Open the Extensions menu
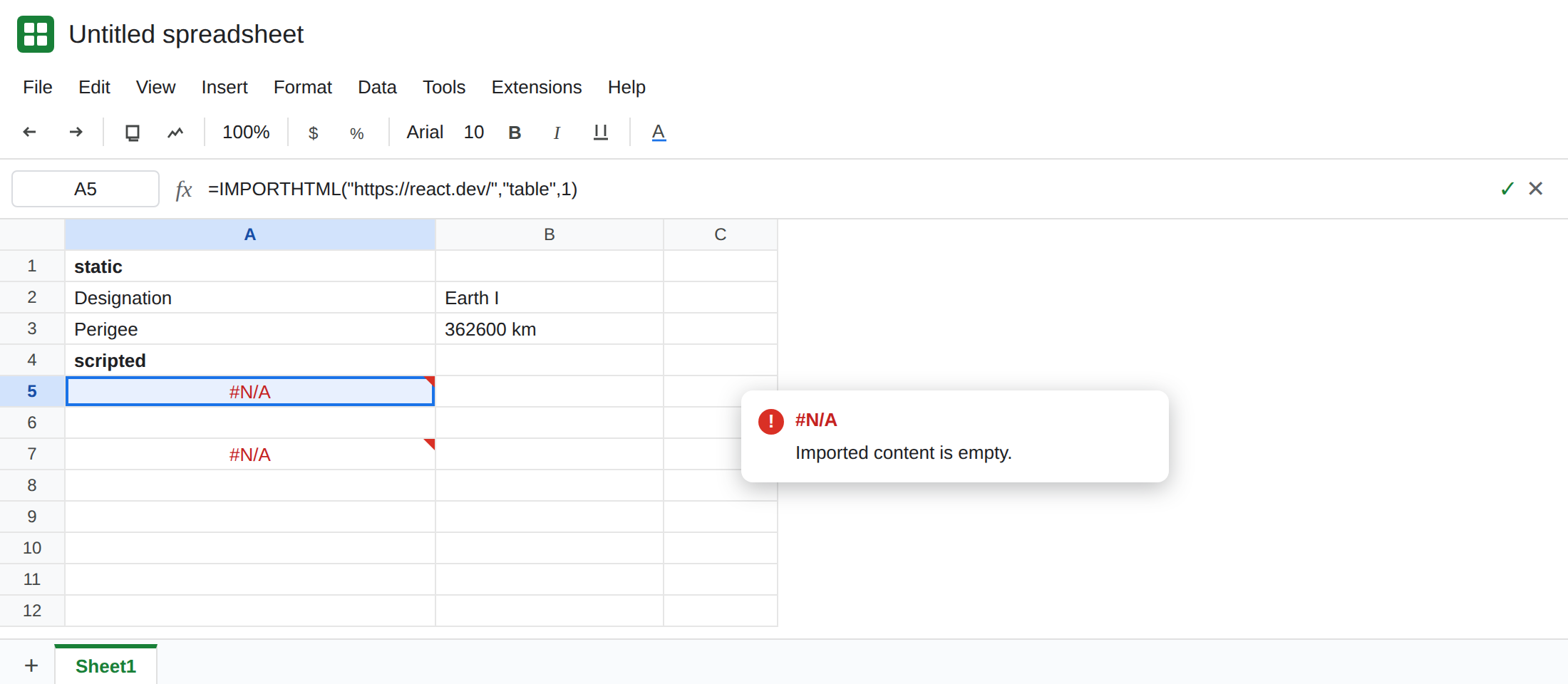The width and height of the screenshot is (1568, 684). [x=537, y=87]
